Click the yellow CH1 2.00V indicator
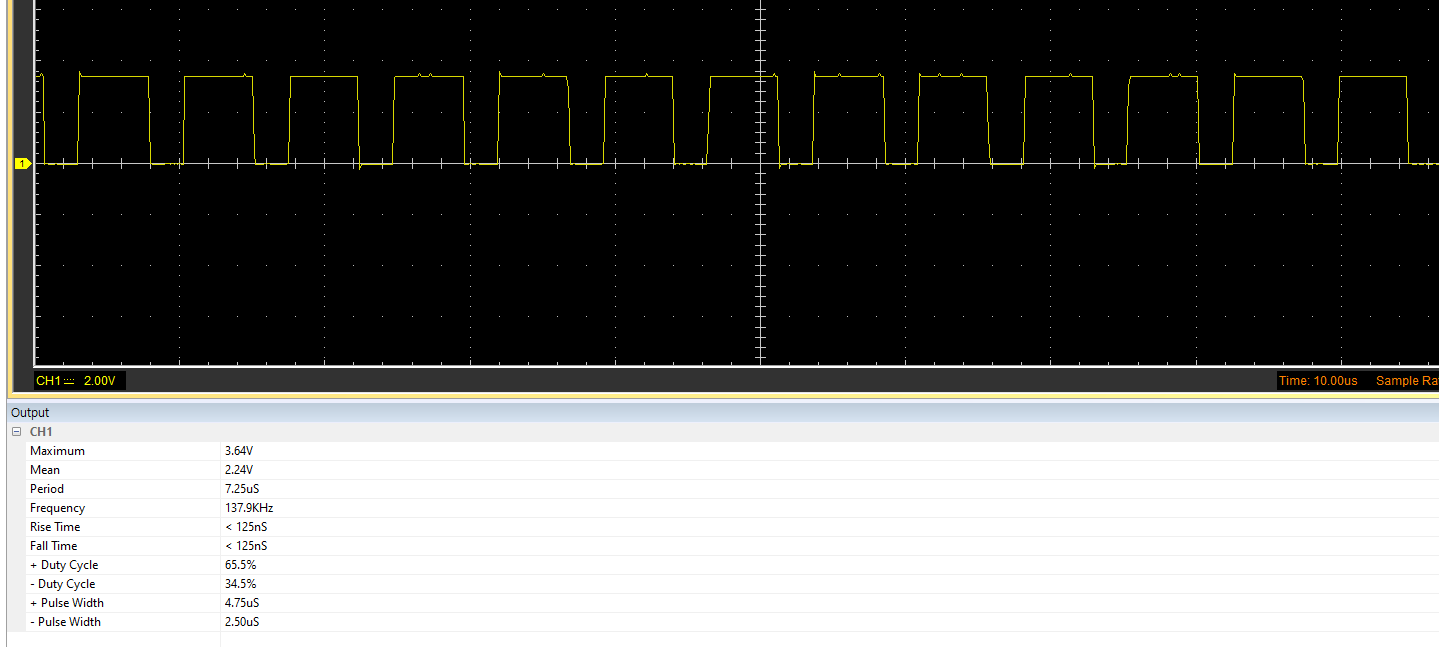Viewport: 1439px width, 647px height. (x=77, y=380)
